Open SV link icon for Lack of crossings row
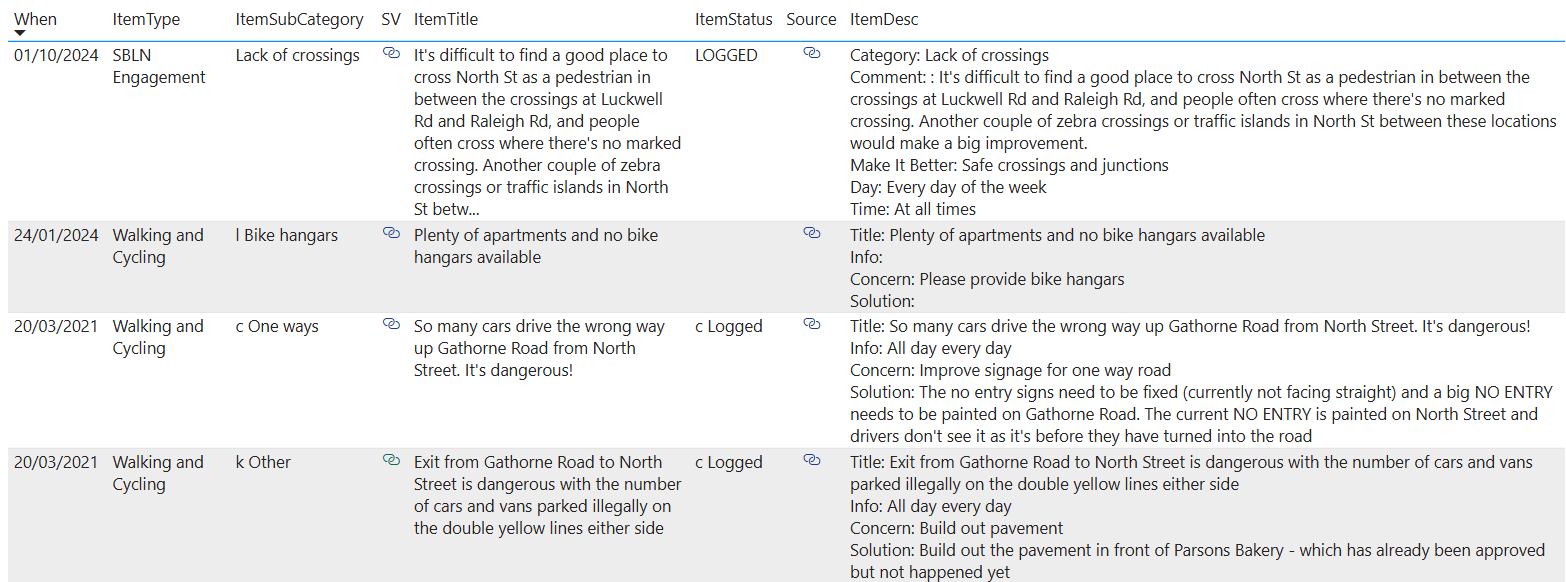 click(391, 54)
